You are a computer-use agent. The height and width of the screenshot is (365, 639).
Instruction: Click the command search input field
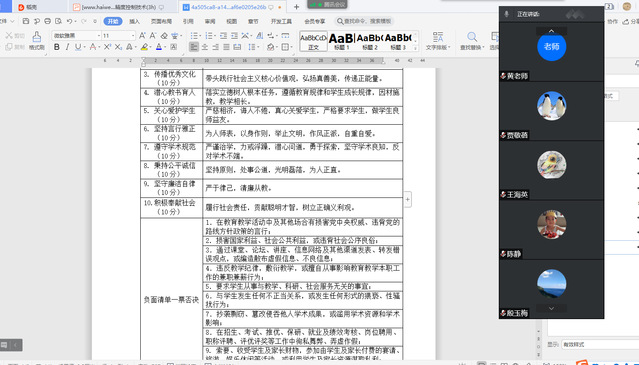[364, 21]
